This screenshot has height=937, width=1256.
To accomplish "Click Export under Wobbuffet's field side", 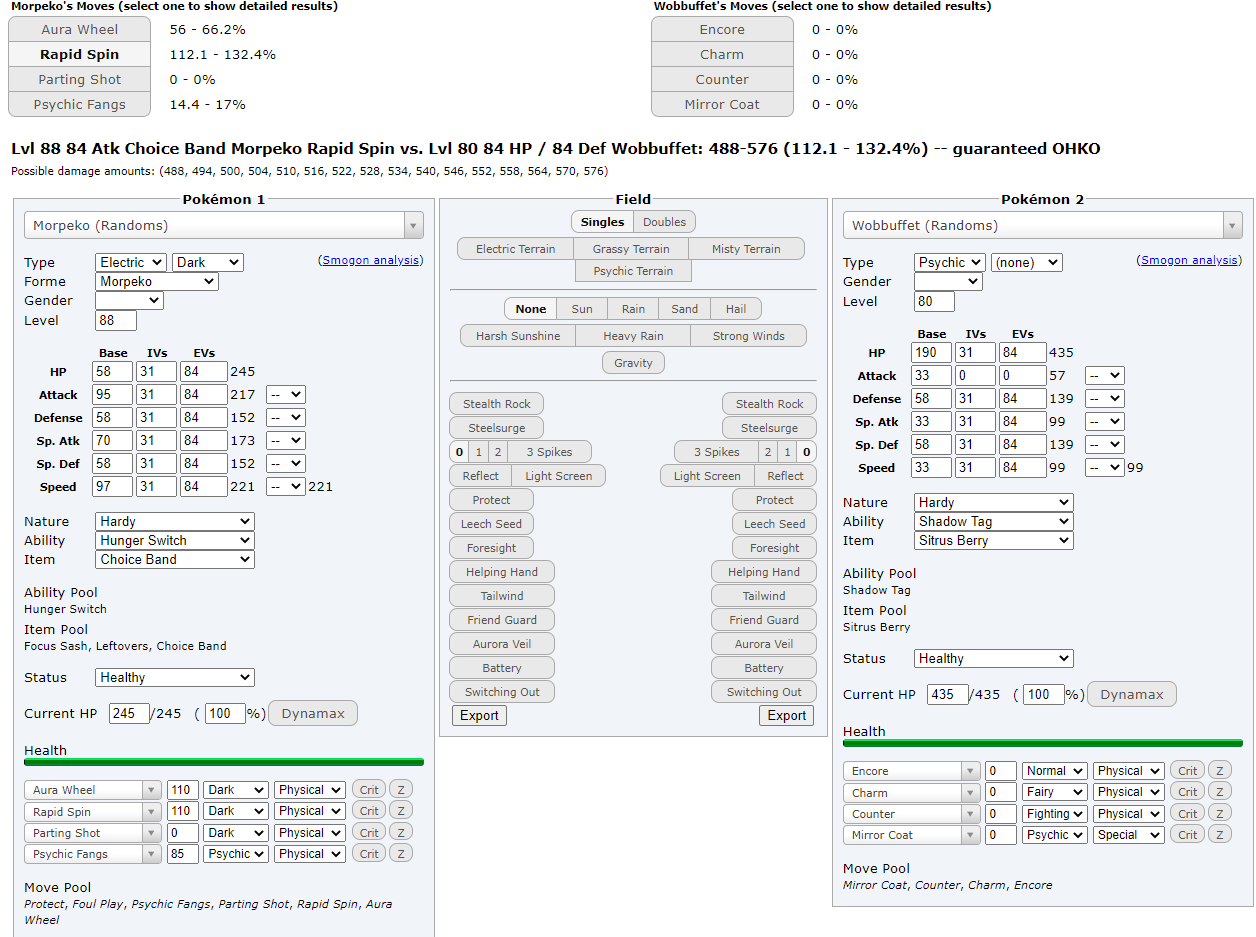I will [x=787, y=715].
